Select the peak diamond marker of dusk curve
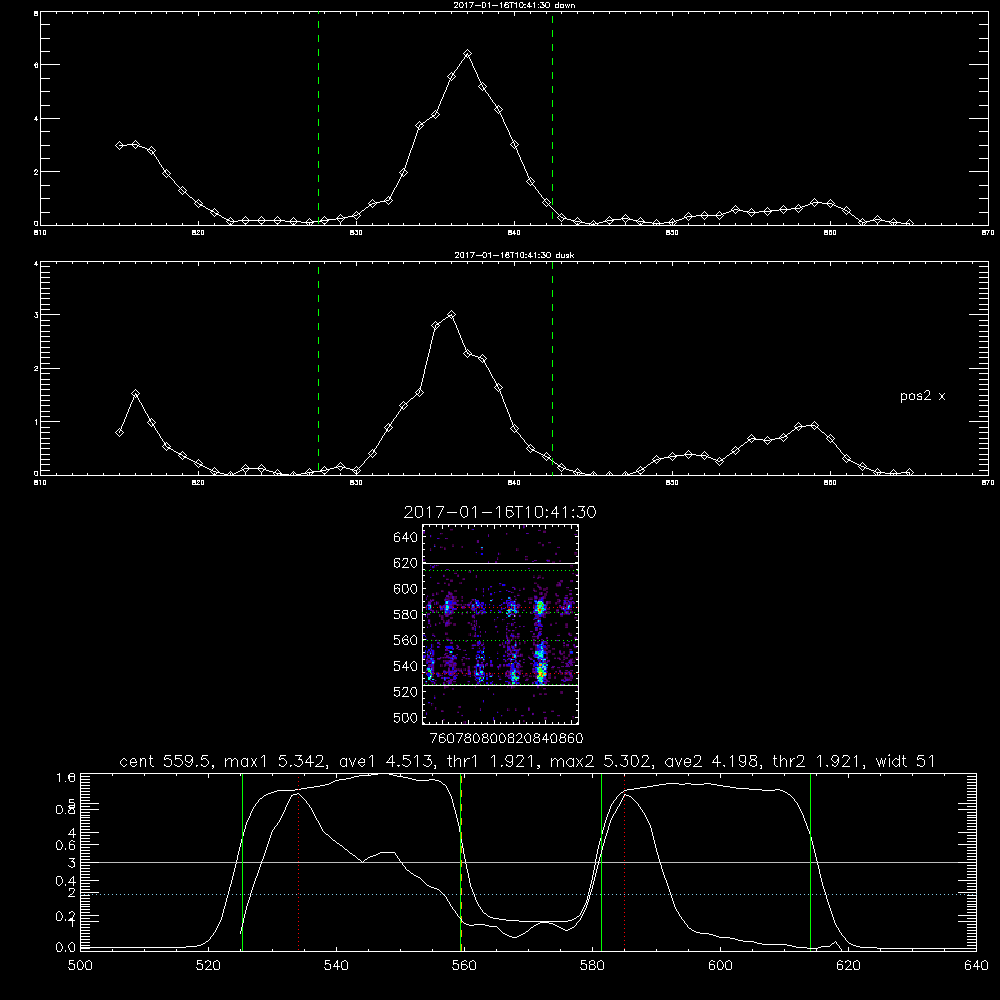This screenshot has width=1000, height=1000. pyautogui.click(x=452, y=314)
